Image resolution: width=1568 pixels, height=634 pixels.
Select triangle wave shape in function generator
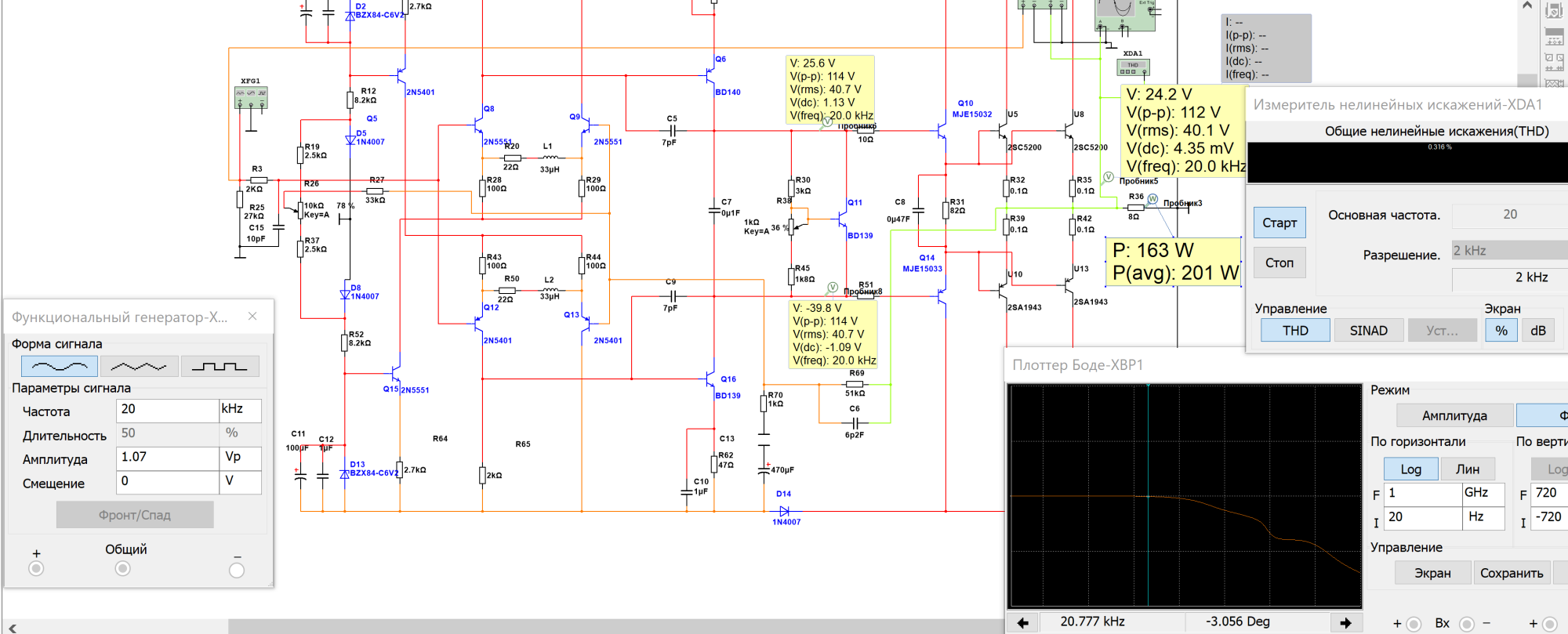coord(139,366)
